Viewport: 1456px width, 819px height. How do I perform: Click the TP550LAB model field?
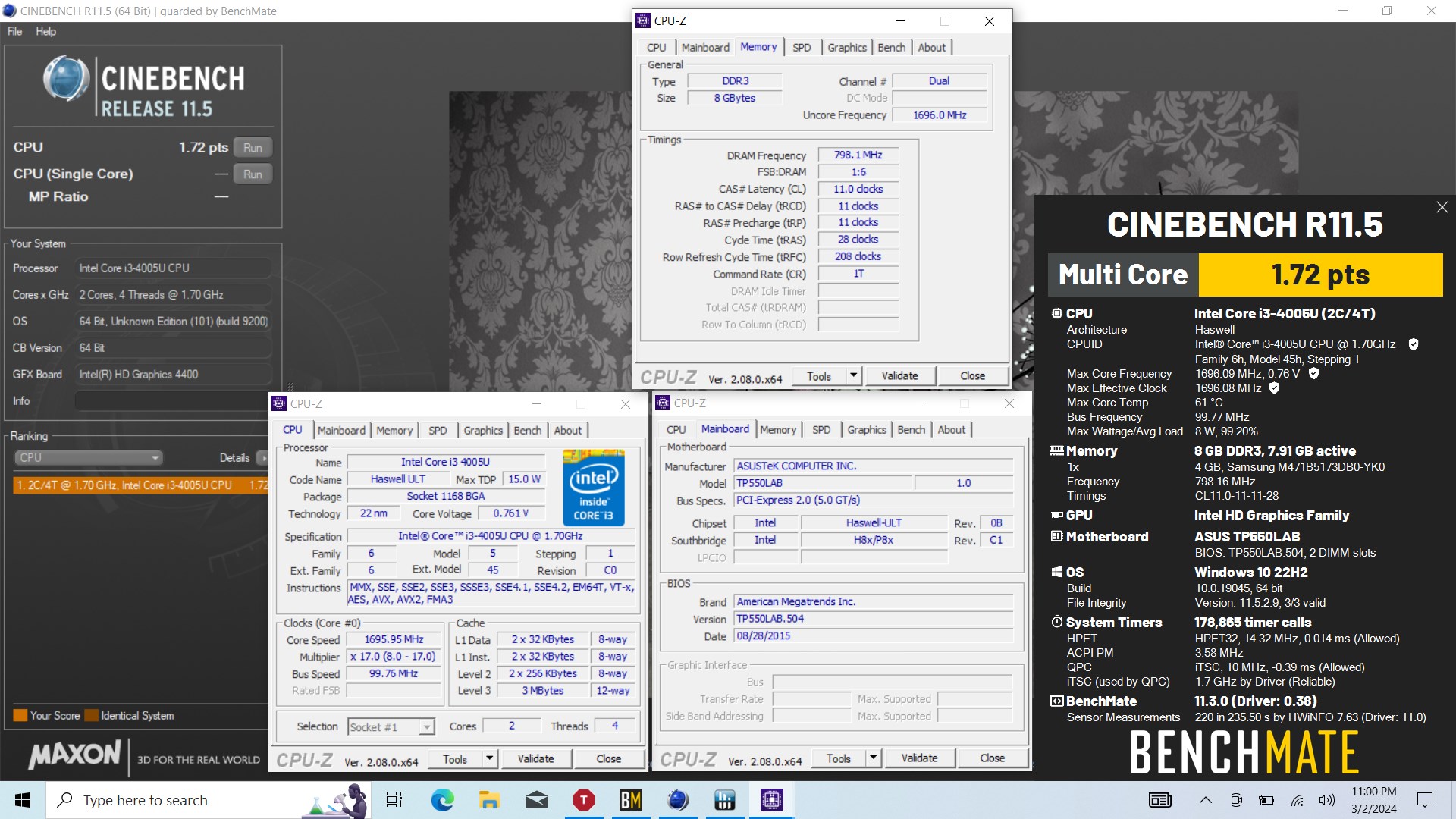click(x=823, y=483)
